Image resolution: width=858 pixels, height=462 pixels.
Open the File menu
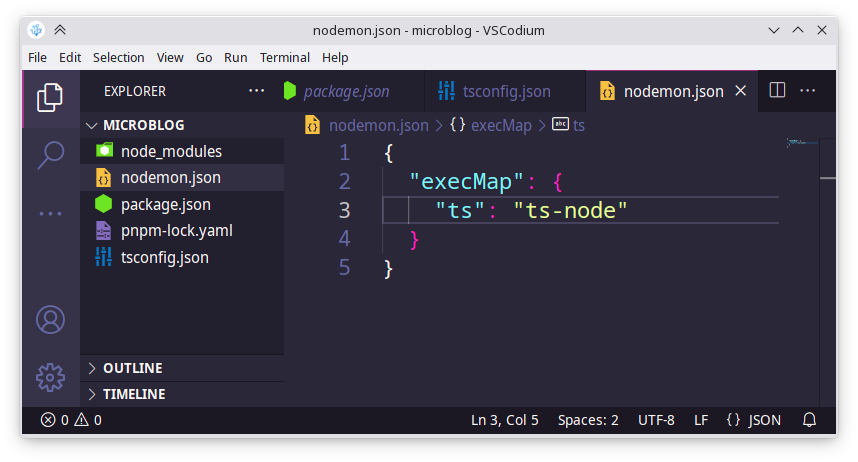[37, 57]
